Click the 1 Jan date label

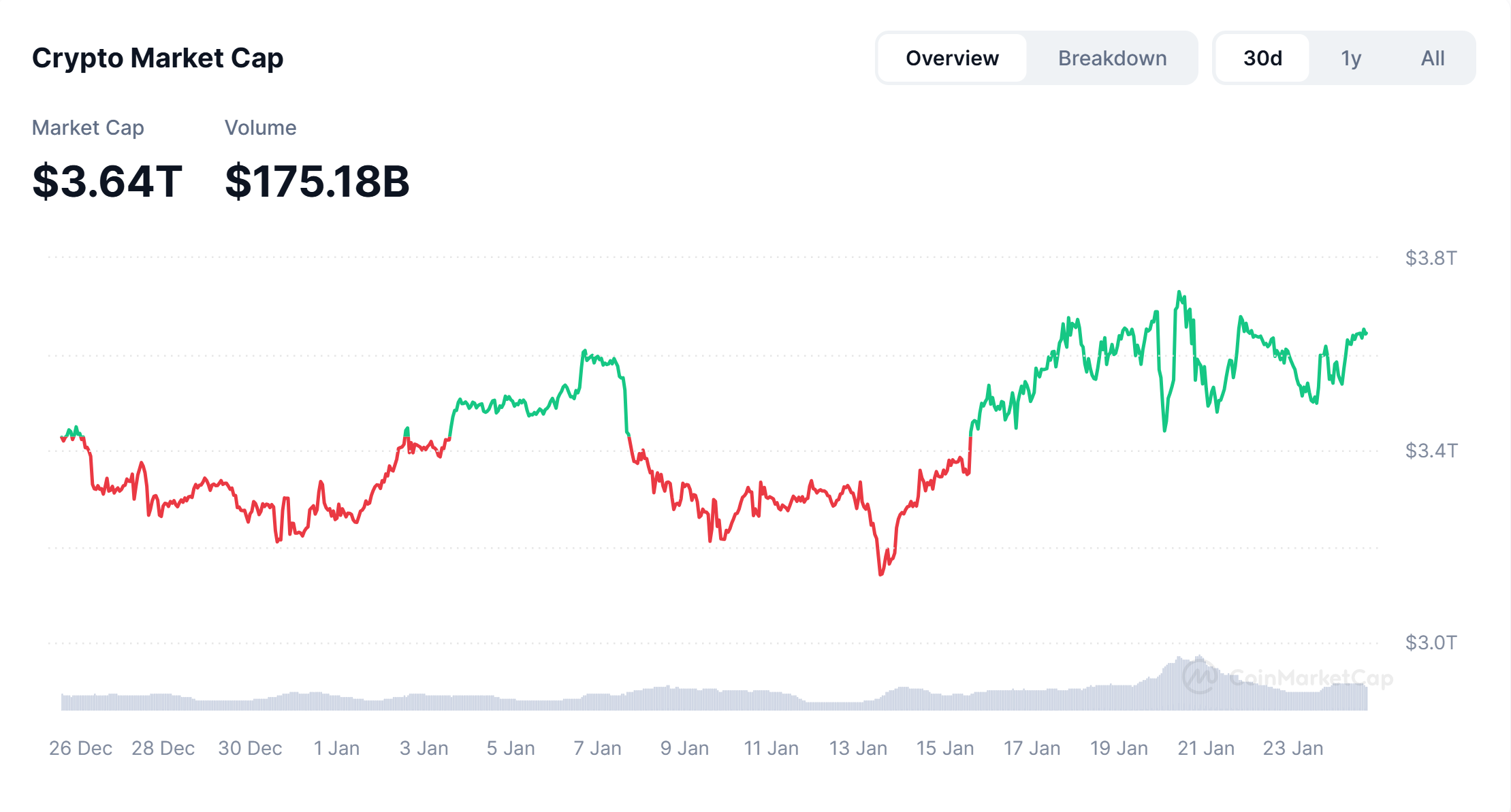point(336,748)
